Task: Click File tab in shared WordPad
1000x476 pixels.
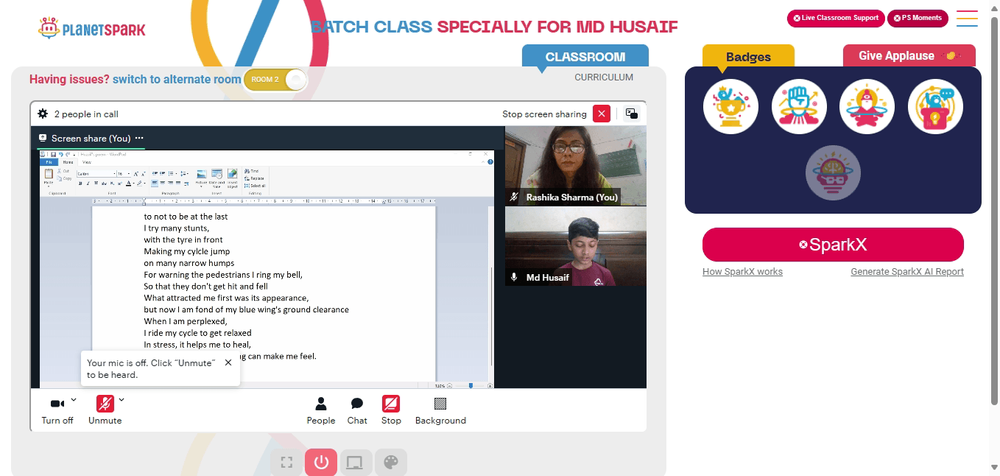Action: click(x=49, y=162)
